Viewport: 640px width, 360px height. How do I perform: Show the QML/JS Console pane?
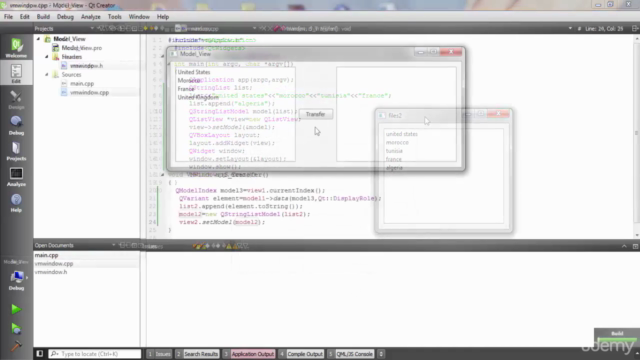point(351,354)
